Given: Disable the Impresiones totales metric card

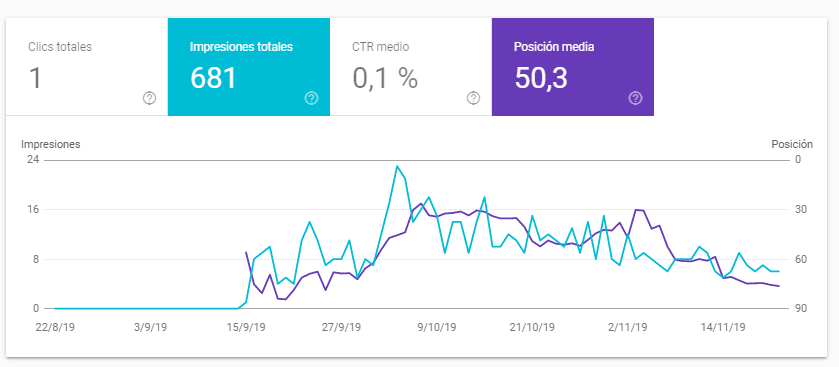Looking at the screenshot, I should 249,67.
